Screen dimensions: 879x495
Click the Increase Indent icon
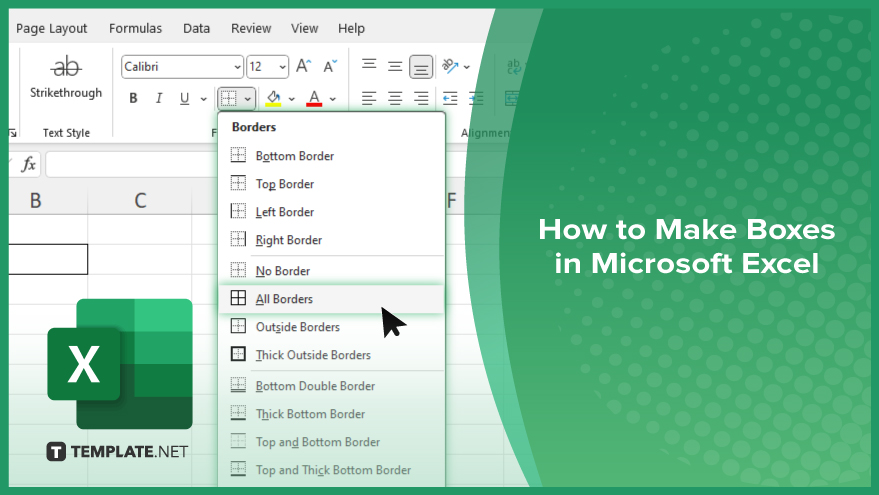tap(475, 99)
